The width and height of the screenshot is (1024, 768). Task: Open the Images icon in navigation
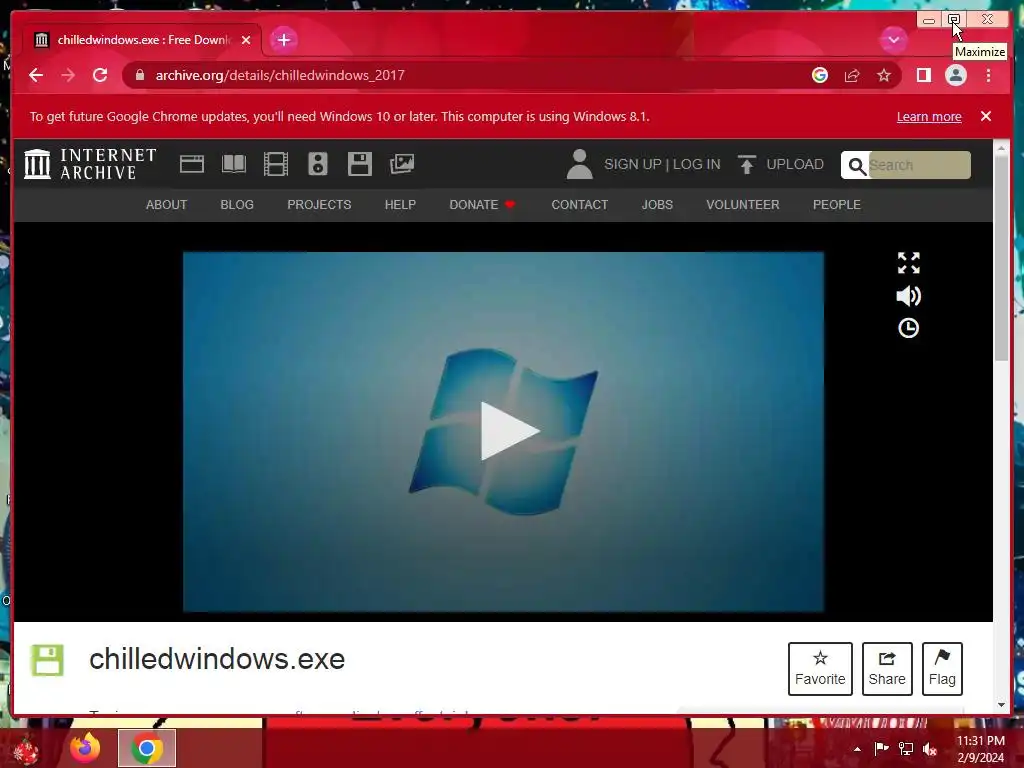[x=402, y=164]
